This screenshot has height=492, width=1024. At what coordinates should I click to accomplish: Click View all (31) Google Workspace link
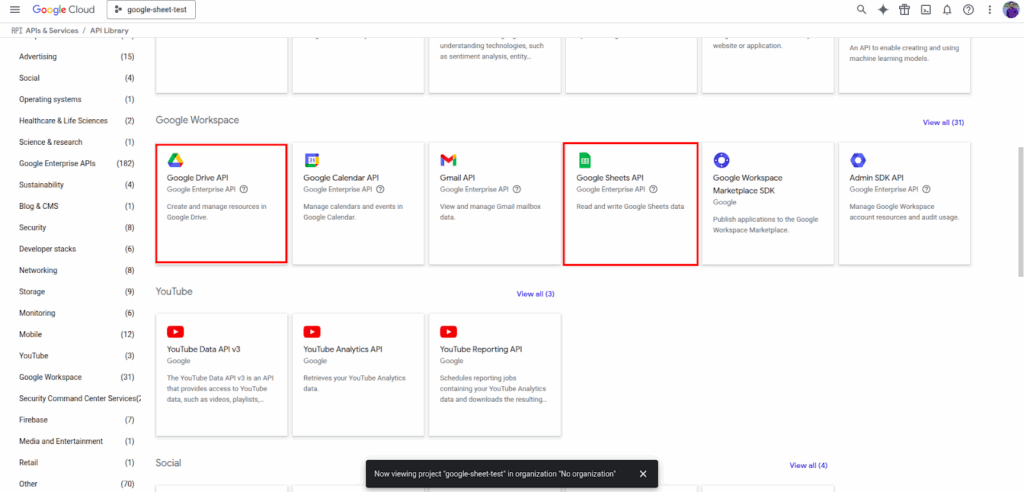click(943, 122)
